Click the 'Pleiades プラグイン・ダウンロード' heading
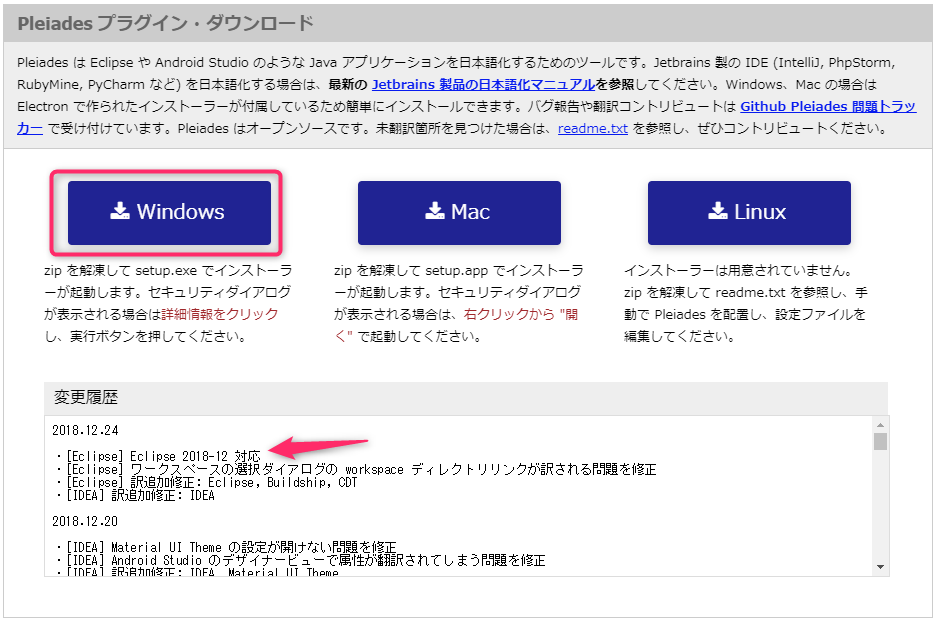The height and width of the screenshot is (622, 935). click(165, 24)
